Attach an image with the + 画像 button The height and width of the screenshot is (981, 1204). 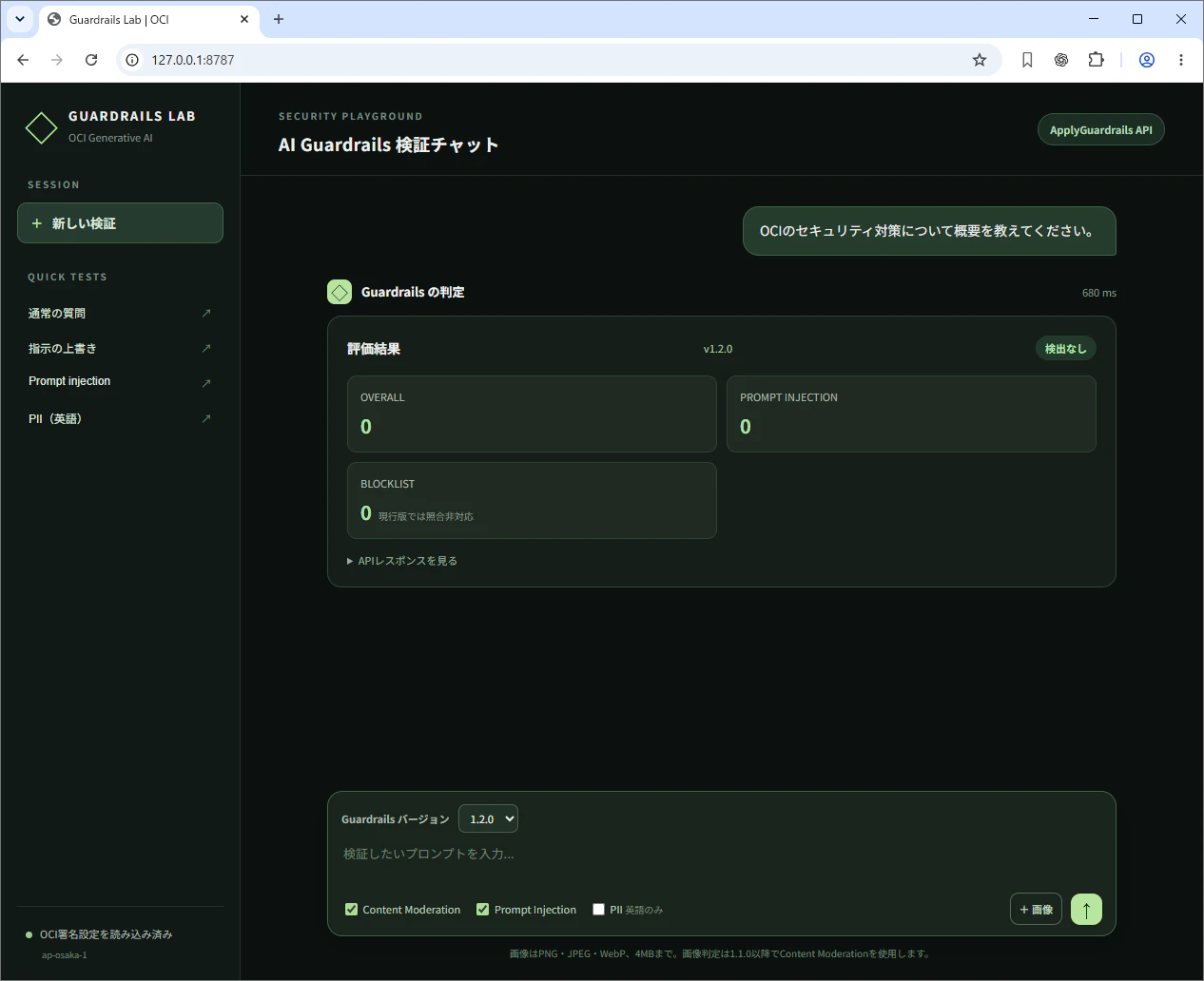click(x=1036, y=910)
